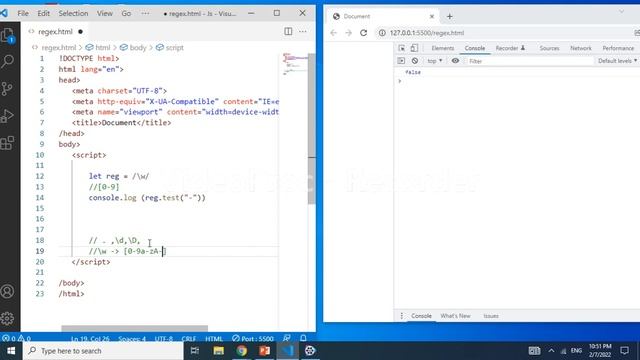
Task: Open the Source Control view
Action: [7, 89]
